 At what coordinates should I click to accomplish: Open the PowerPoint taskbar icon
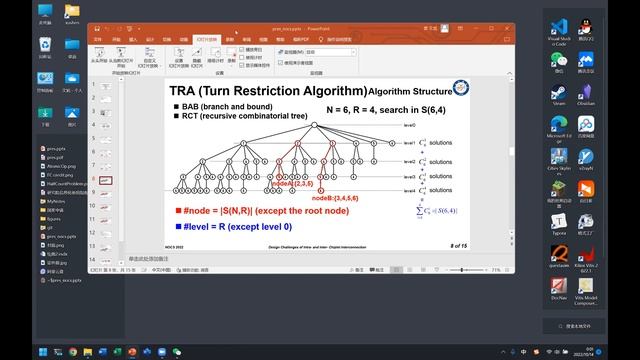pyautogui.click(x=132, y=352)
